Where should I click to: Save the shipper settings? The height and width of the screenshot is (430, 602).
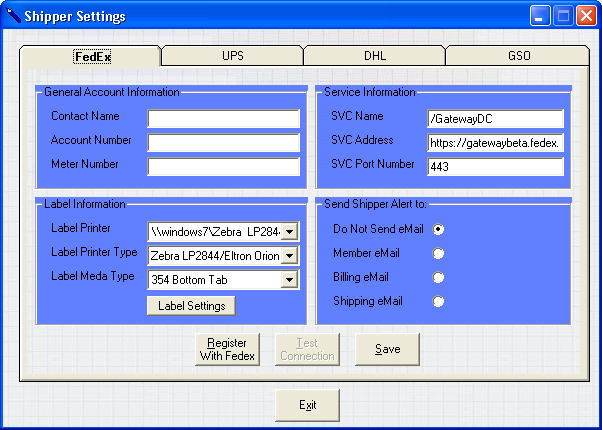[x=387, y=349]
